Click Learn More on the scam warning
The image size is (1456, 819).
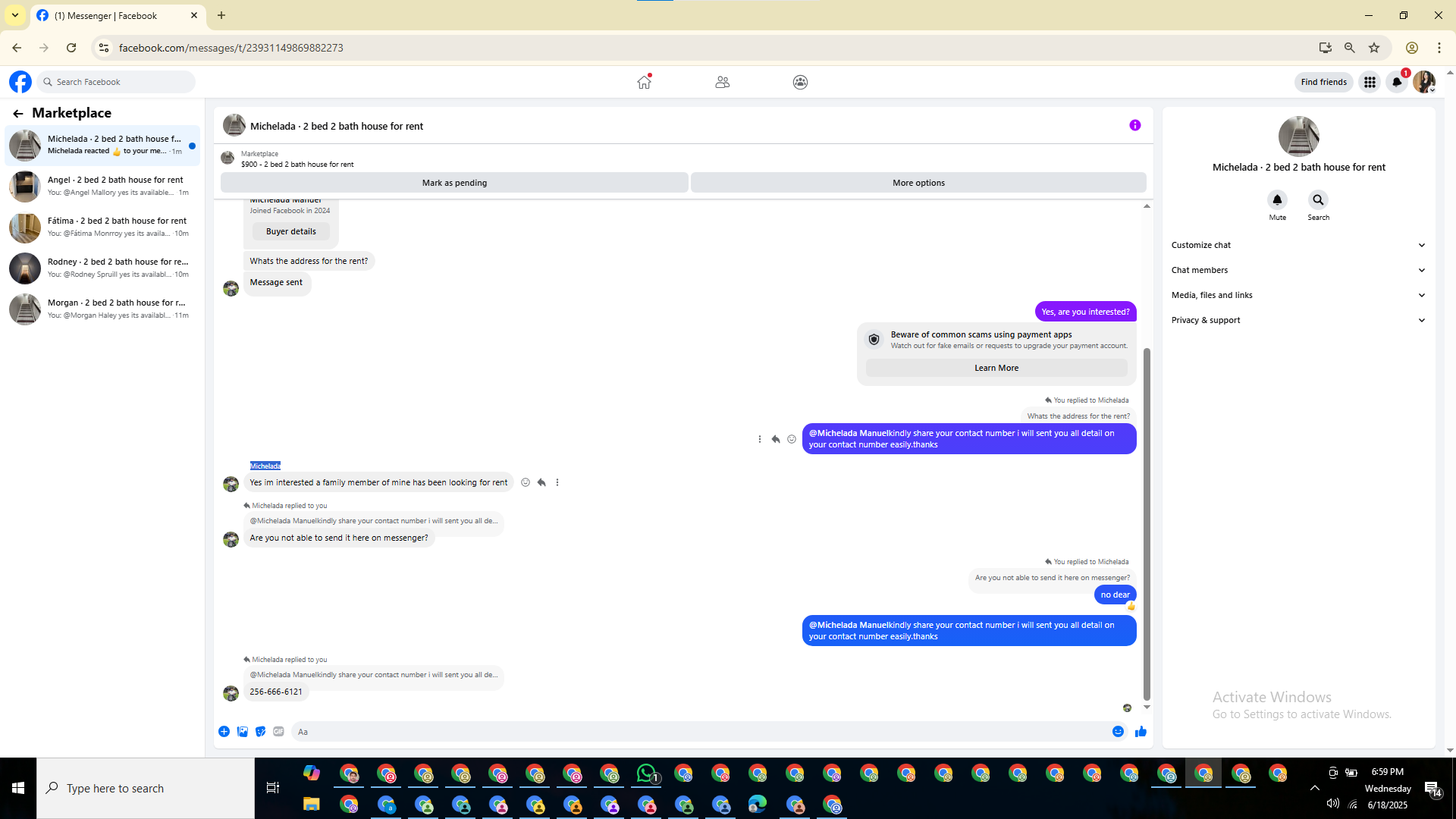point(996,368)
